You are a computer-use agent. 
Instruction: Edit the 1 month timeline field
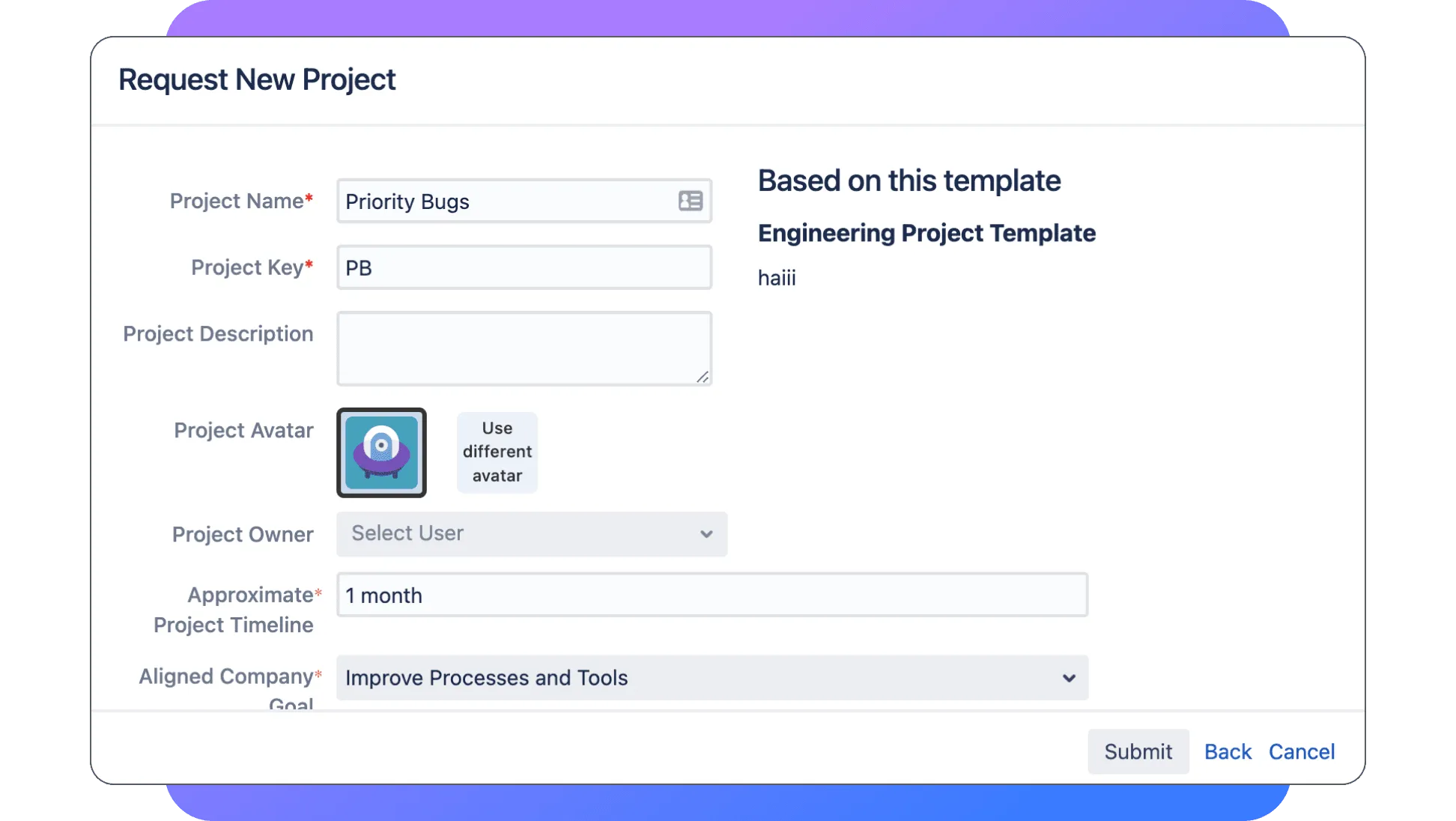pyautogui.click(x=712, y=596)
